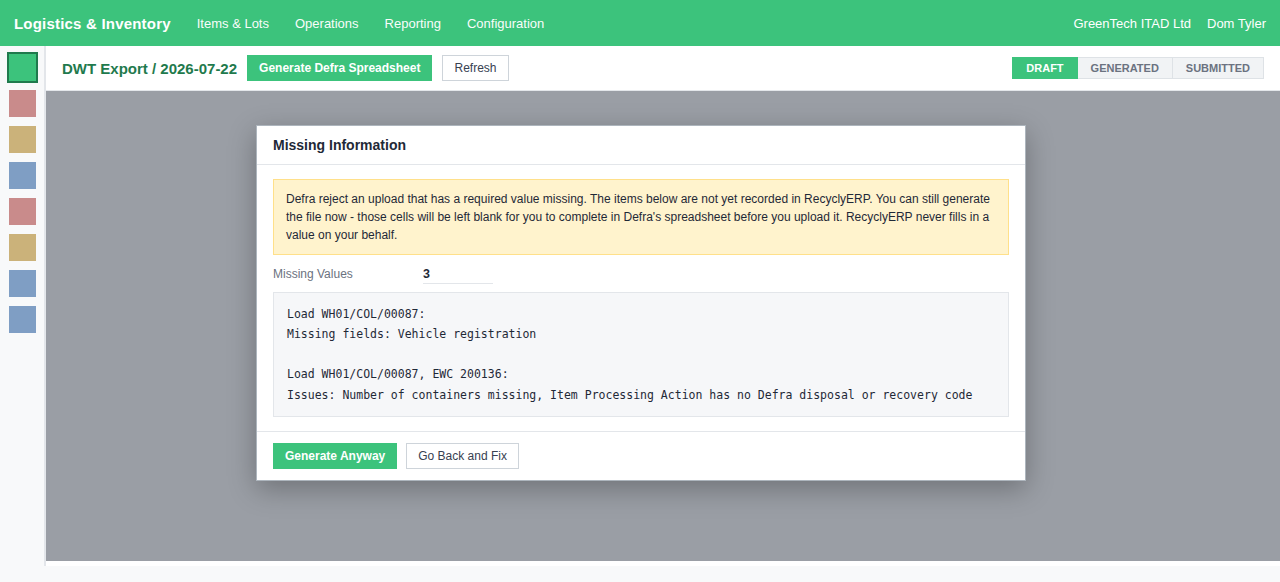Click the Refresh button

pyautogui.click(x=475, y=68)
